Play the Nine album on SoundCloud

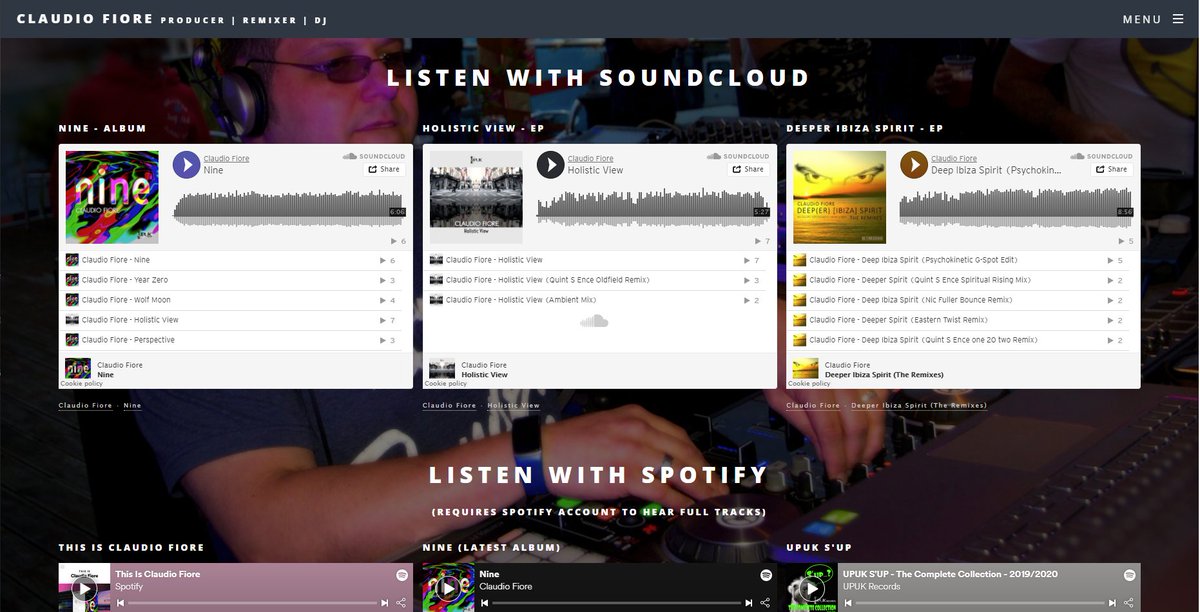185,165
